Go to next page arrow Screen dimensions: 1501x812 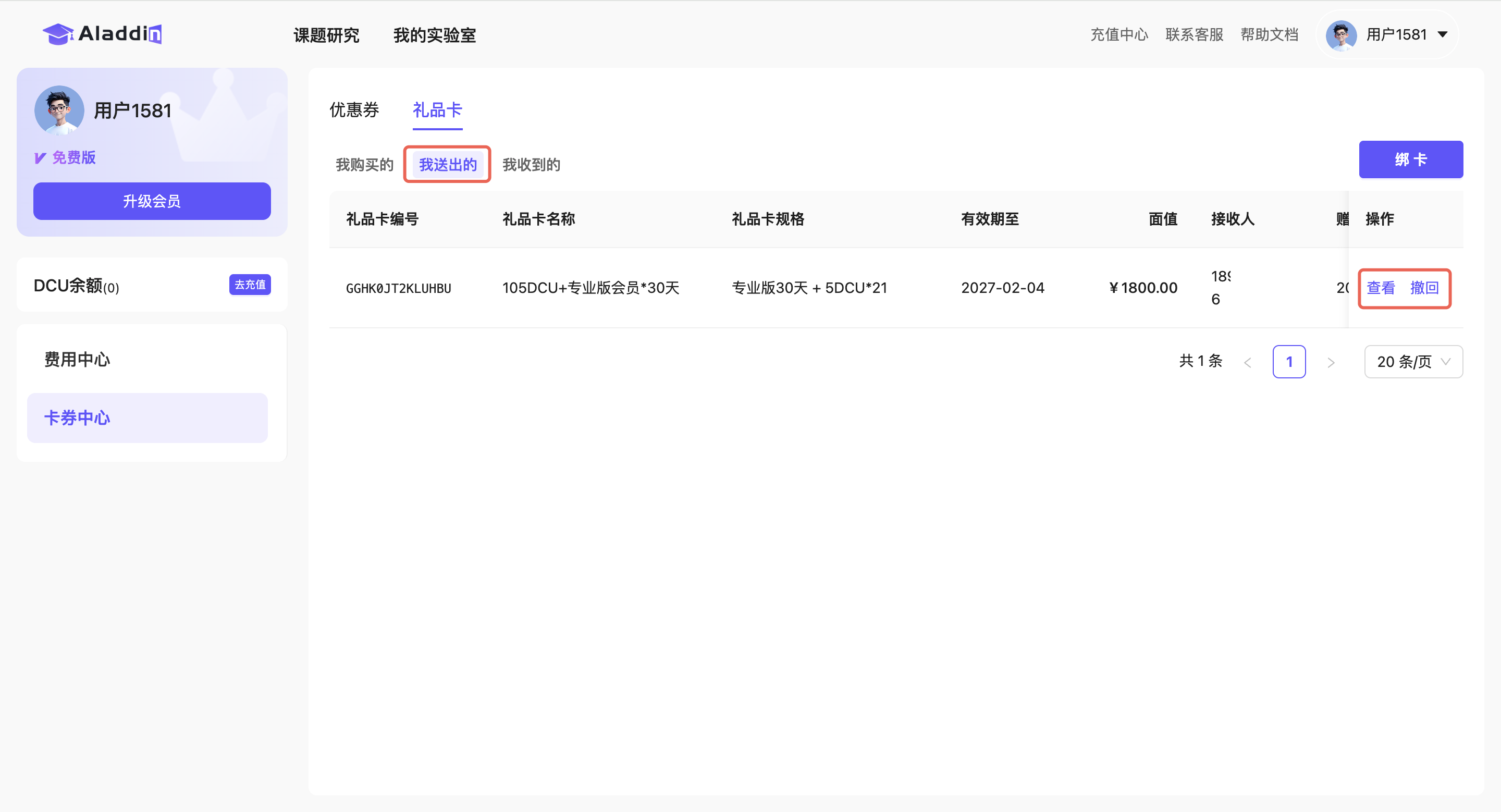coord(1331,362)
